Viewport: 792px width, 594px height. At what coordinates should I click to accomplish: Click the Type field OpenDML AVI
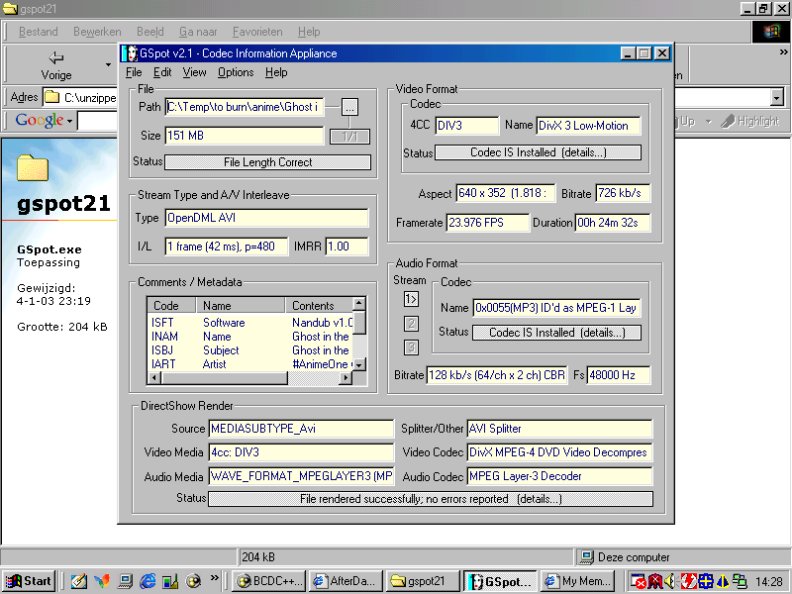267,218
